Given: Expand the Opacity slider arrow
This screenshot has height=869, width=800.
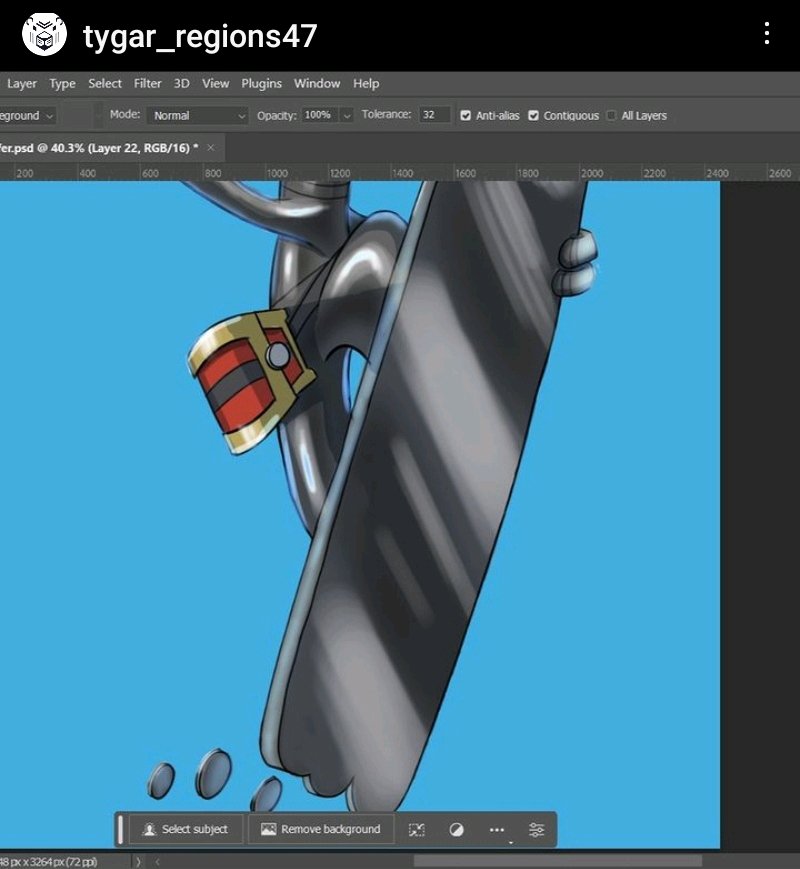Looking at the screenshot, I should [347, 115].
